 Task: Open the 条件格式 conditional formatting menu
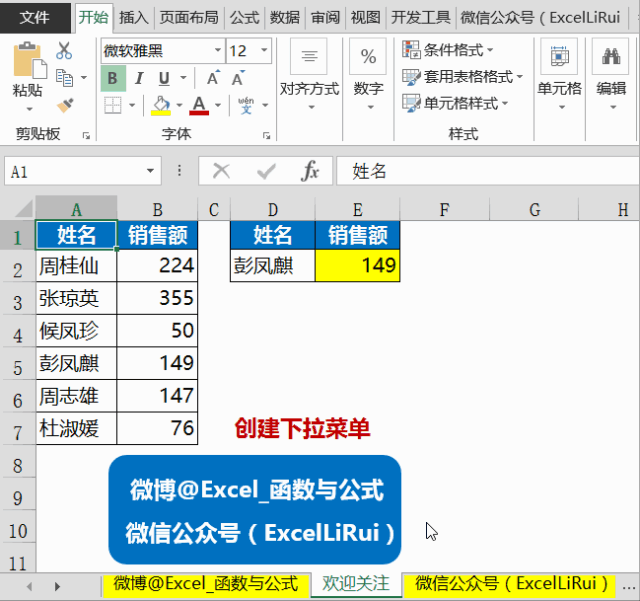(448, 50)
